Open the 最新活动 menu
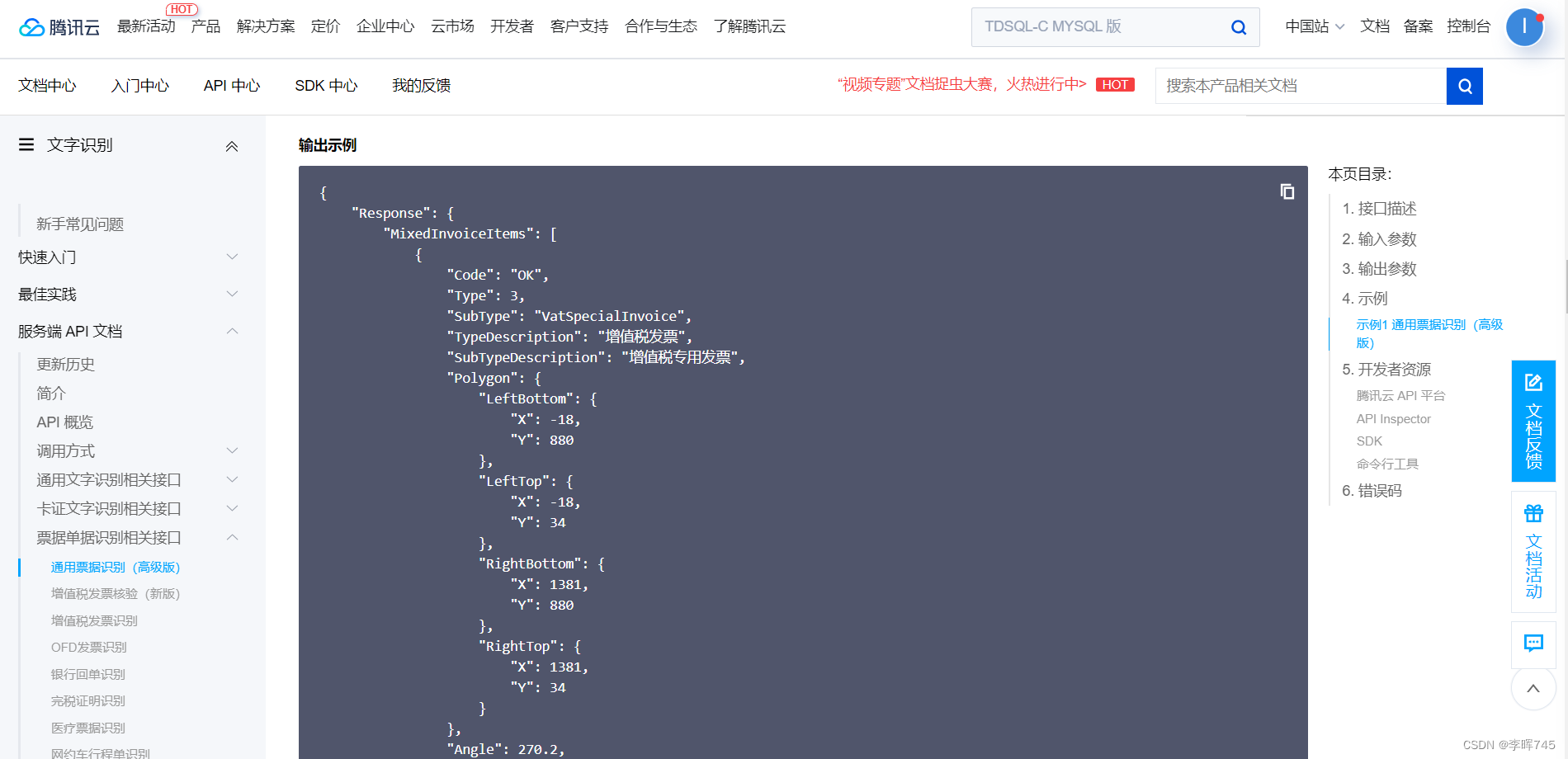Screen dimensions: 1568x759 click(146, 26)
